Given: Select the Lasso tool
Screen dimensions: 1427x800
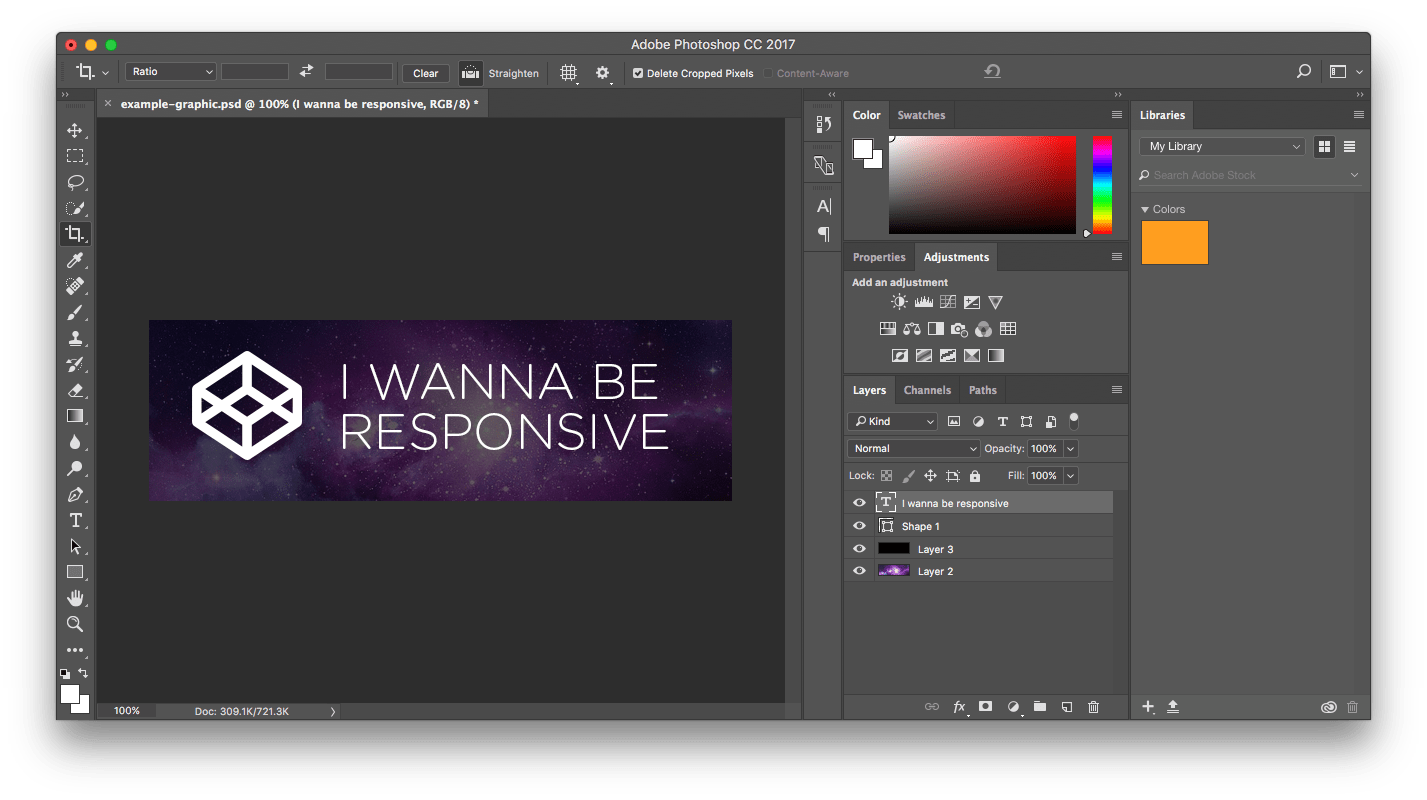Looking at the screenshot, I should click(x=75, y=182).
